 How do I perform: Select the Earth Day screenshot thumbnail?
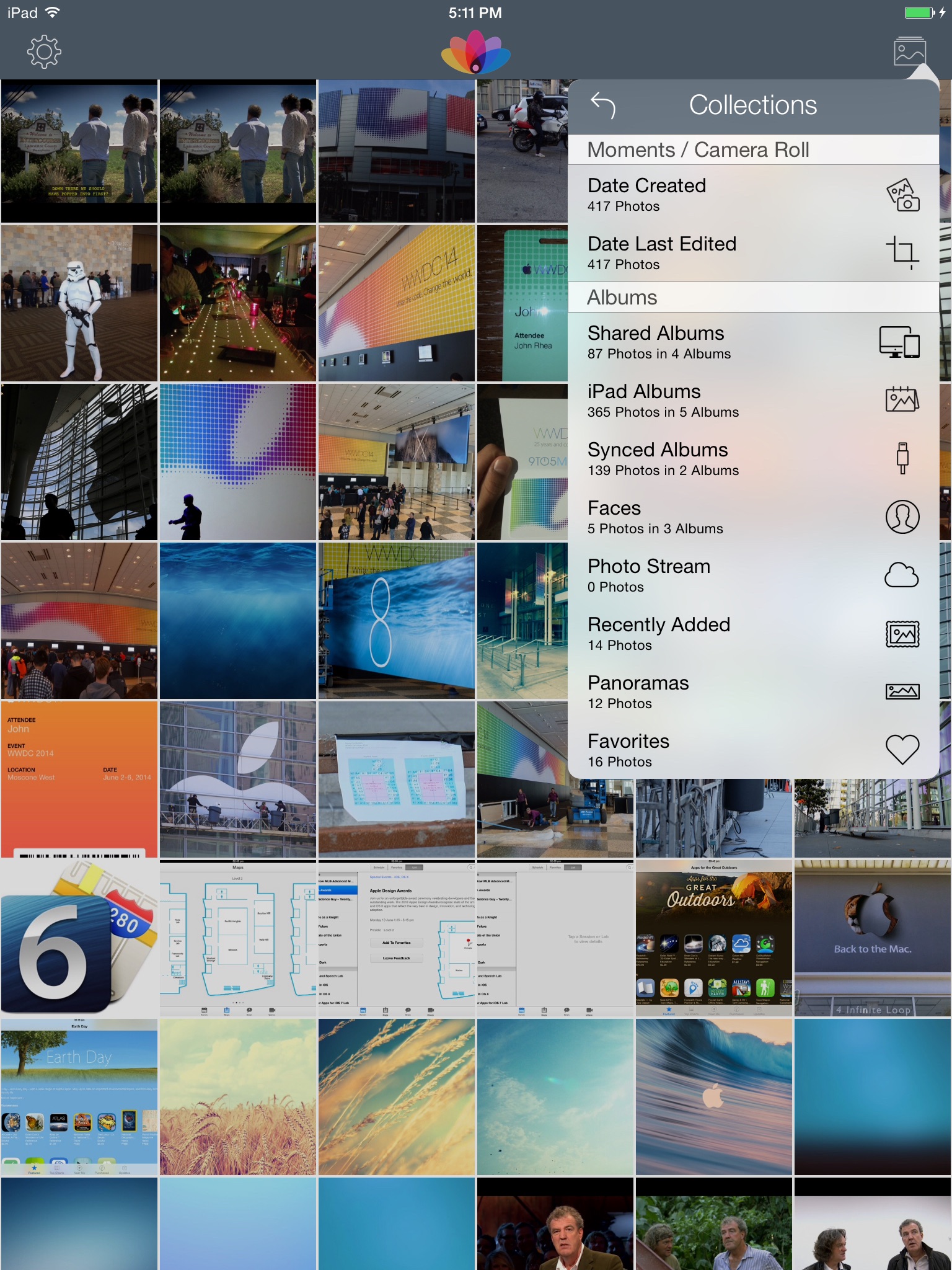click(79, 1097)
